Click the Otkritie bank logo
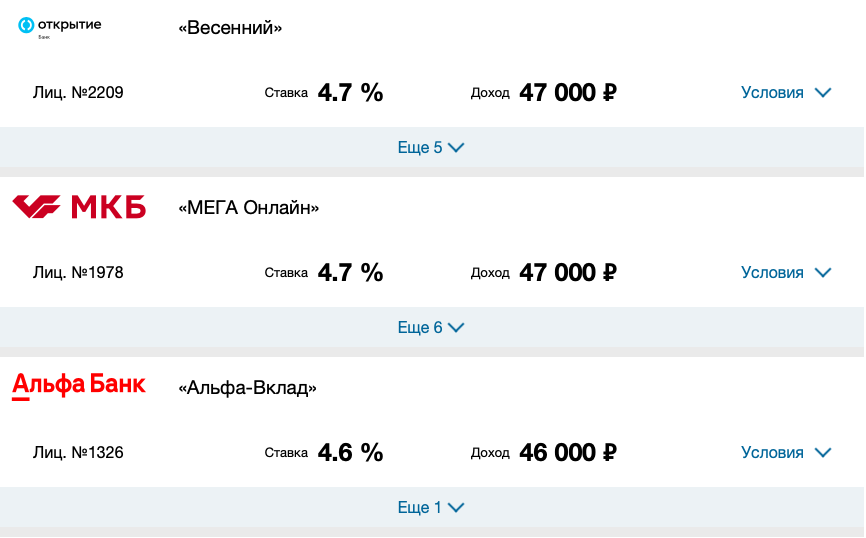Image resolution: width=866 pixels, height=538 pixels. [x=60, y=27]
